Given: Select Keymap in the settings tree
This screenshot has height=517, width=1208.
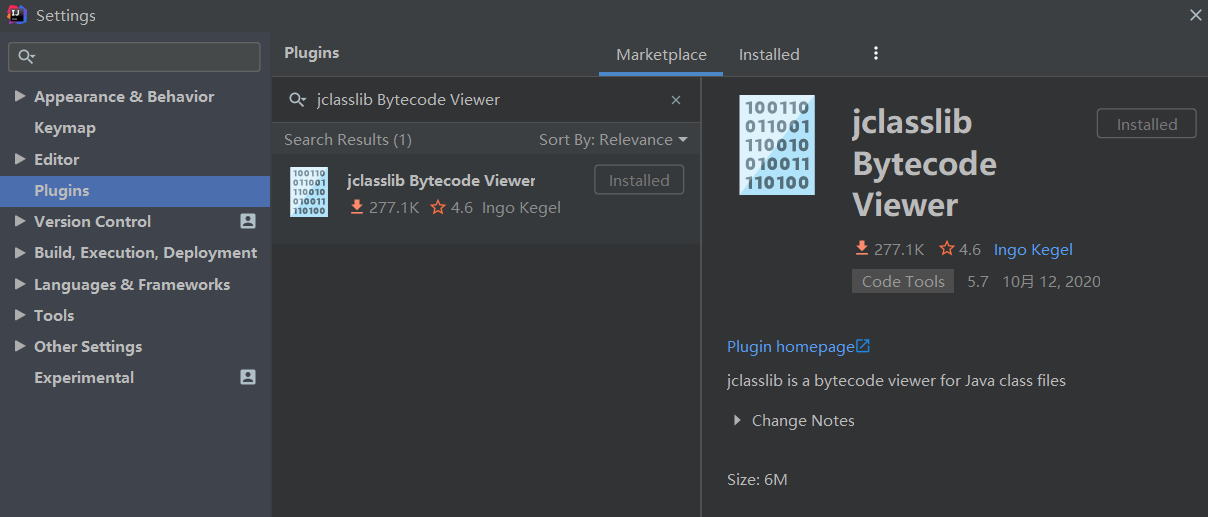Looking at the screenshot, I should (x=65, y=127).
